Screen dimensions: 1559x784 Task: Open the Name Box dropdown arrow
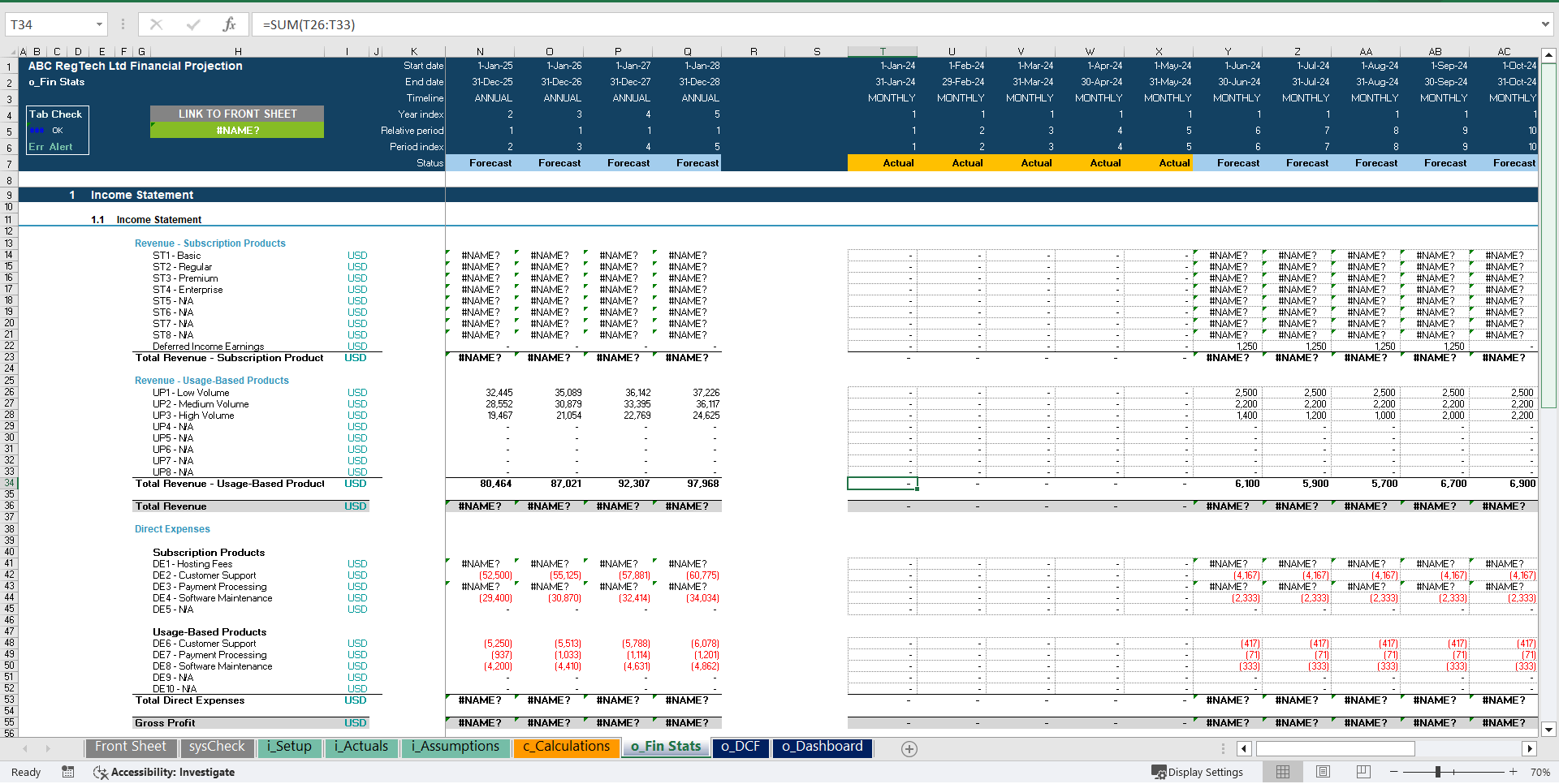click(99, 24)
